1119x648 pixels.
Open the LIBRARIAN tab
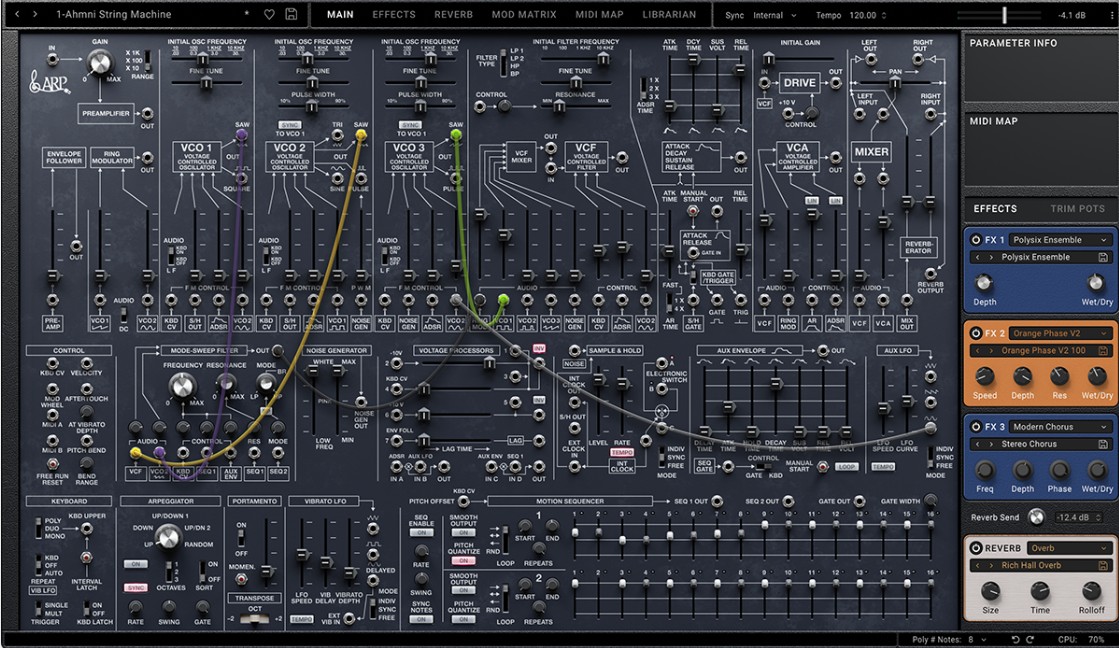[669, 14]
